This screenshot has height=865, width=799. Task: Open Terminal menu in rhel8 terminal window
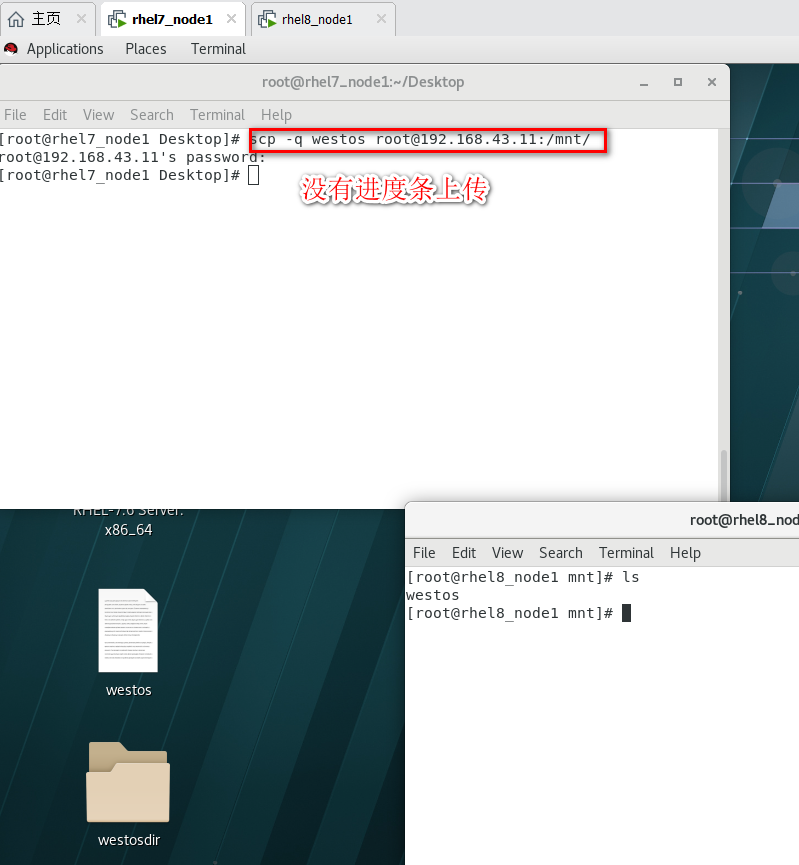click(626, 553)
